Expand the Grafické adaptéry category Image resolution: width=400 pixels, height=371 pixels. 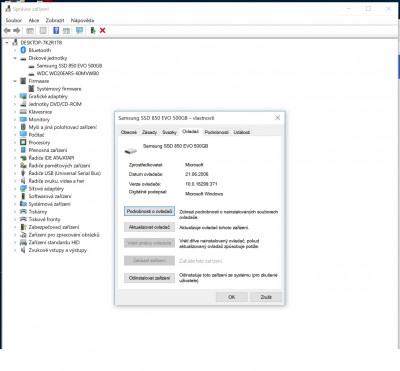pos(15,96)
